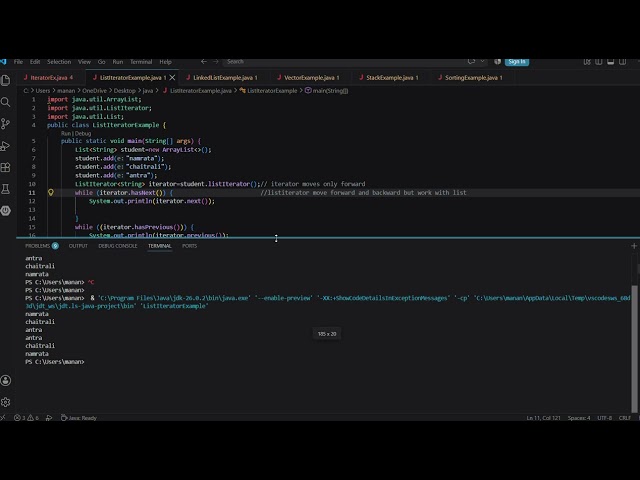Image resolution: width=640 pixels, height=480 pixels.
Task: Open the Customize Layout icon
Action: tap(587, 62)
